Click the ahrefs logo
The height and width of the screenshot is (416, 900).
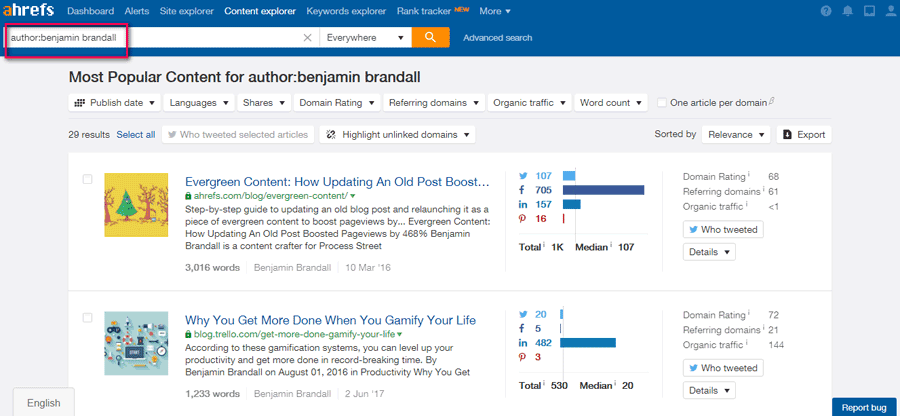(x=29, y=11)
